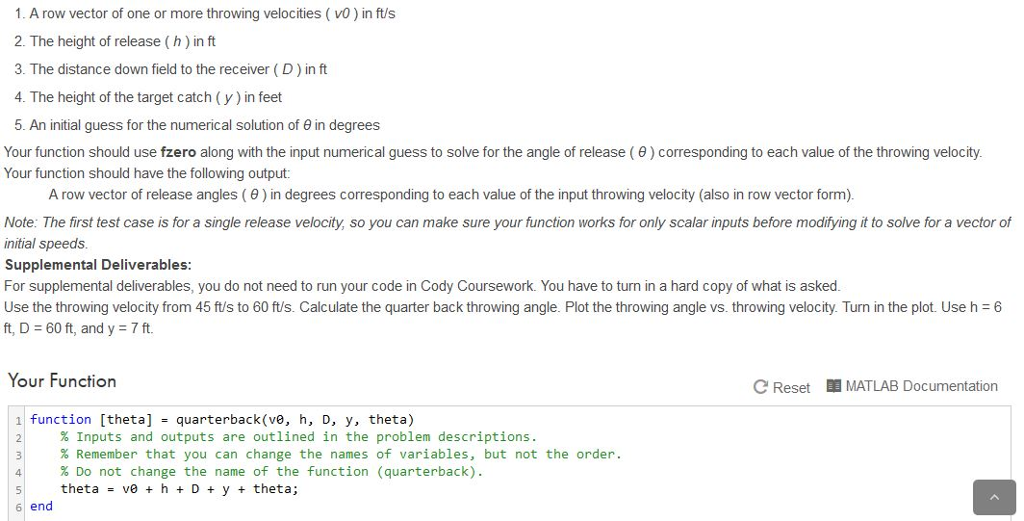Click the bold 'fzero' word
This screenshot has width=1024, height=521.
pos(179,153)
